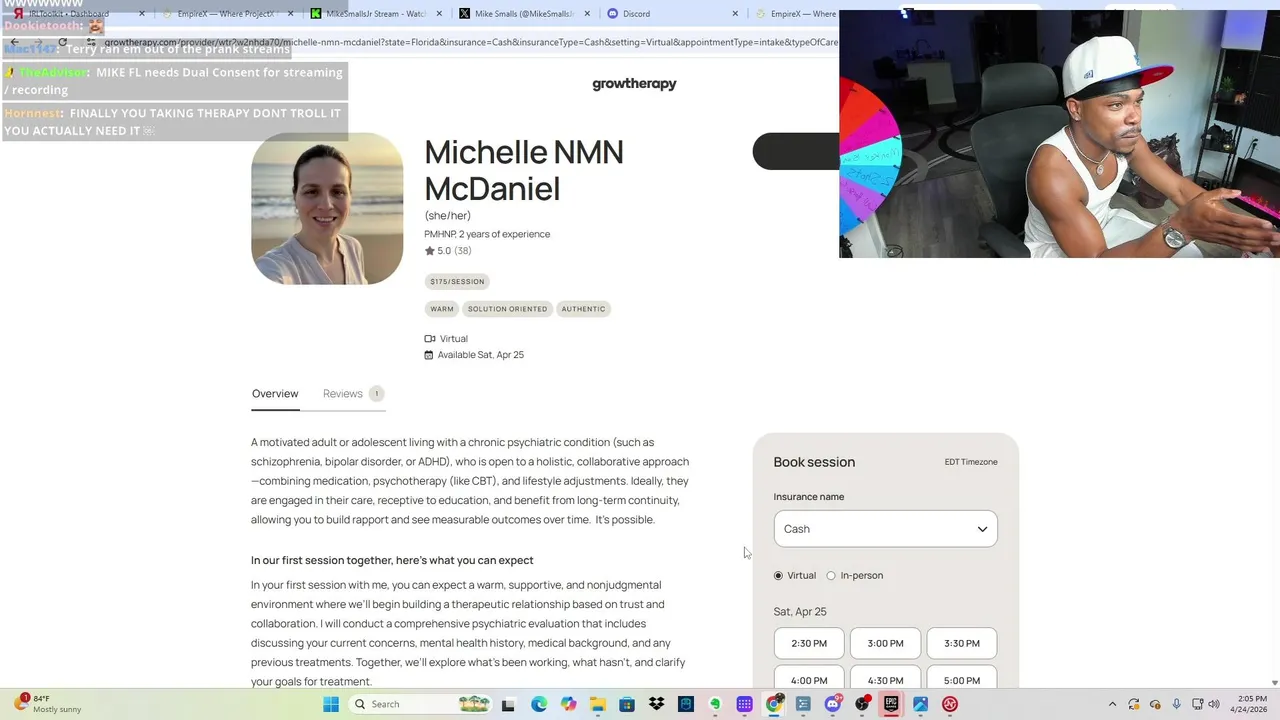
Task: Launch Microsoft Edge from the taskbar
Action: pyautogui.click(x=539, y=704)
